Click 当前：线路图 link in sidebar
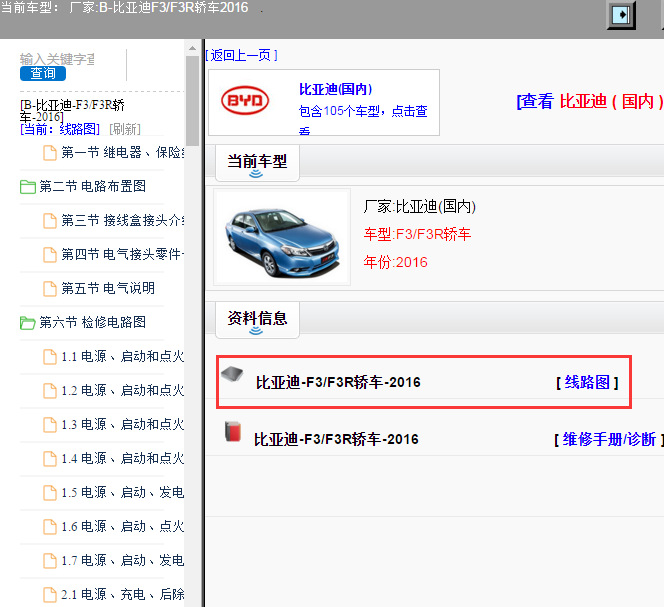The width and height of the screenshot is (664, 607). [60, 129]
